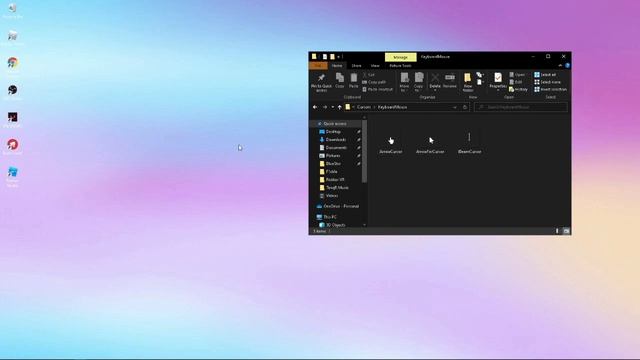Click New folder icon in title bar
This screenshot has width=640, height=360.
pyautogui.click(x=332, y=57)
